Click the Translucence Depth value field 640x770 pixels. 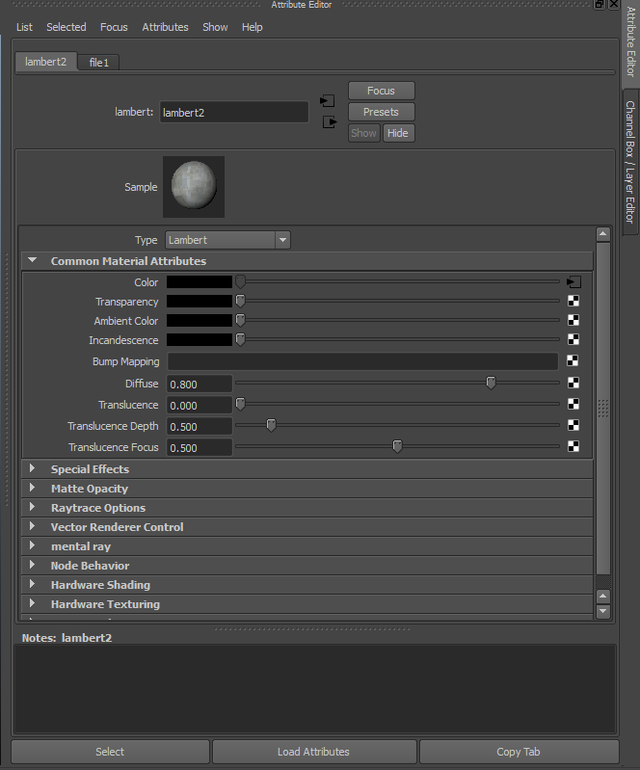(199, 426)
